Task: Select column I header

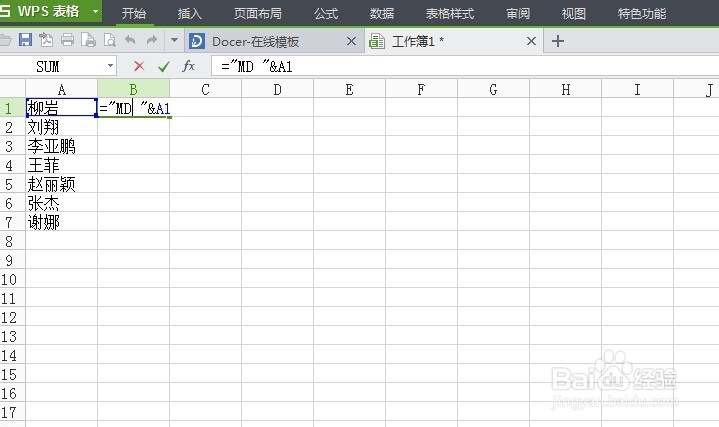Action: [637, 89]
